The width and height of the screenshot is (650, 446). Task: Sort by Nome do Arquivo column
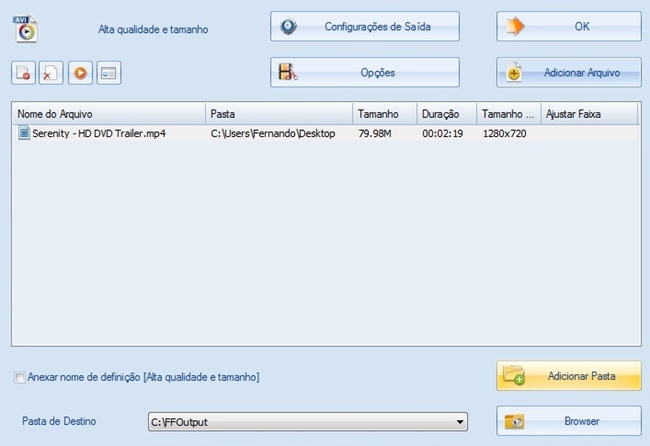(109, 114)
